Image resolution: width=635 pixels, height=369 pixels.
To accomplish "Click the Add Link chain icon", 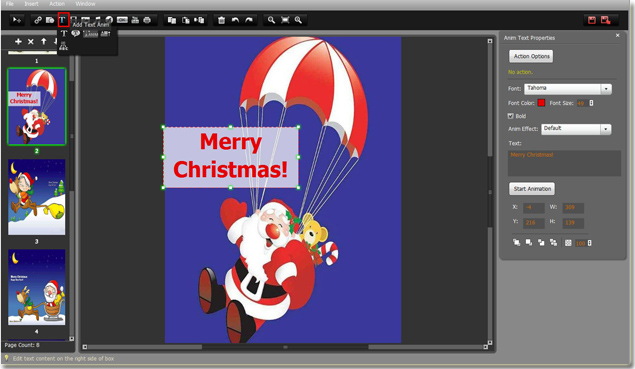I will pyautogui.click(x=38, y=20).
